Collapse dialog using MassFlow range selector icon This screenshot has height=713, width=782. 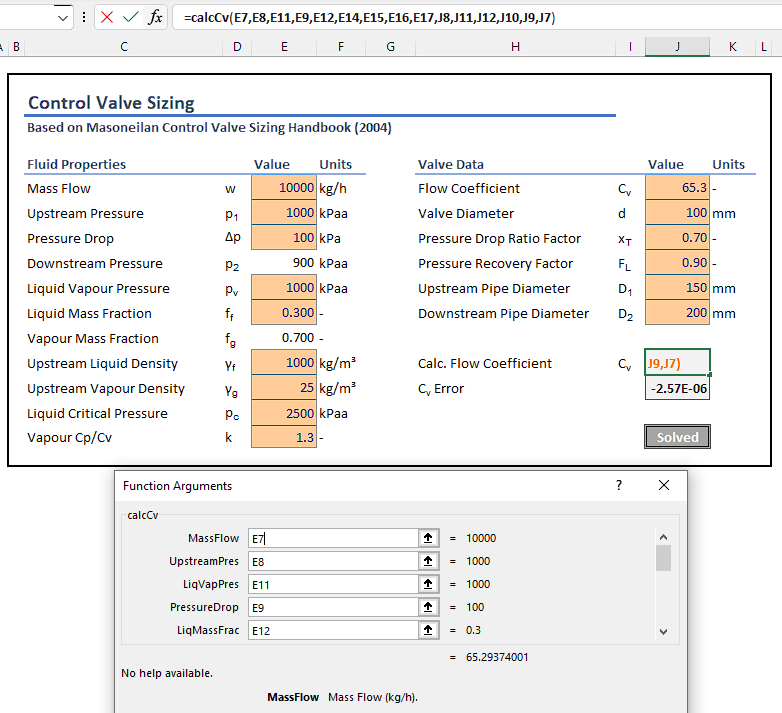coord(429,538)
